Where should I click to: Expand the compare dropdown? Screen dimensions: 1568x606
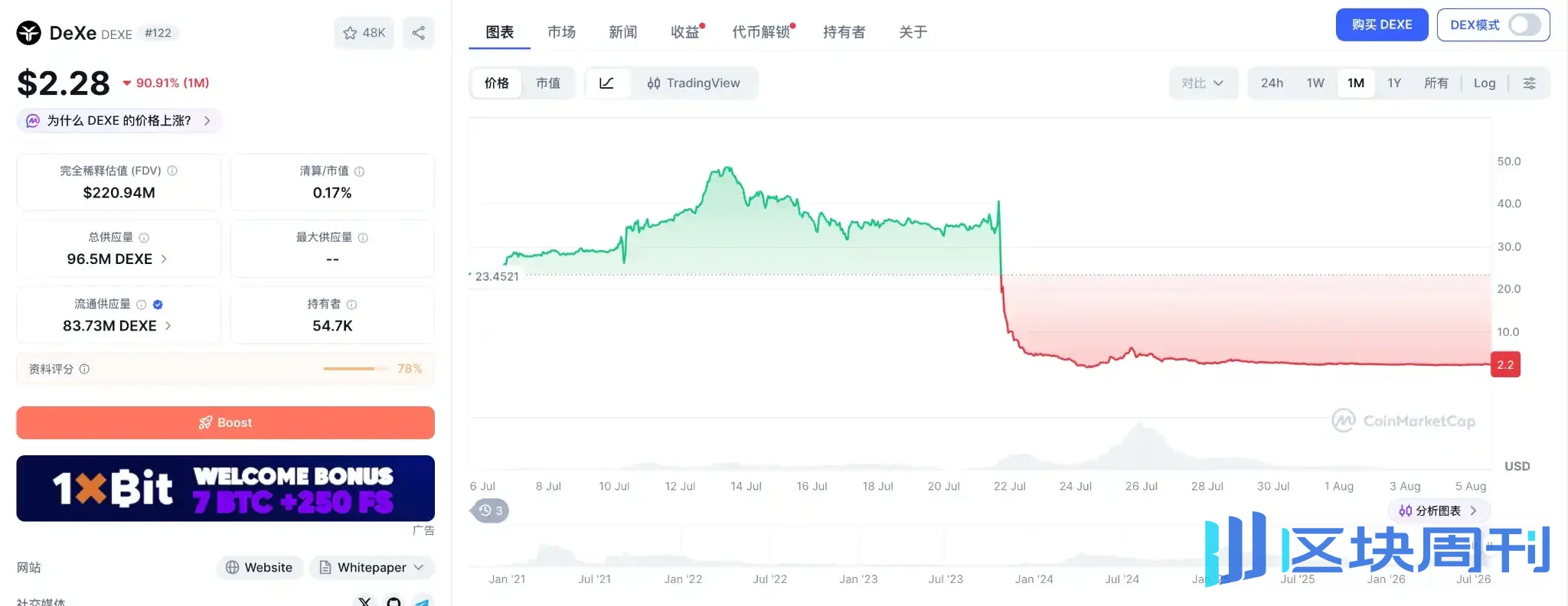1202,83
